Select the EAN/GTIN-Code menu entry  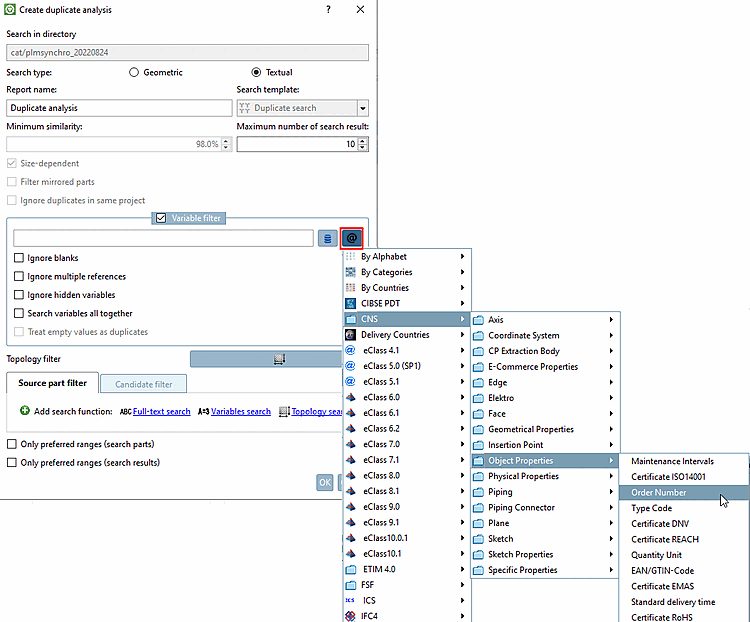click(x=684, y=570)
